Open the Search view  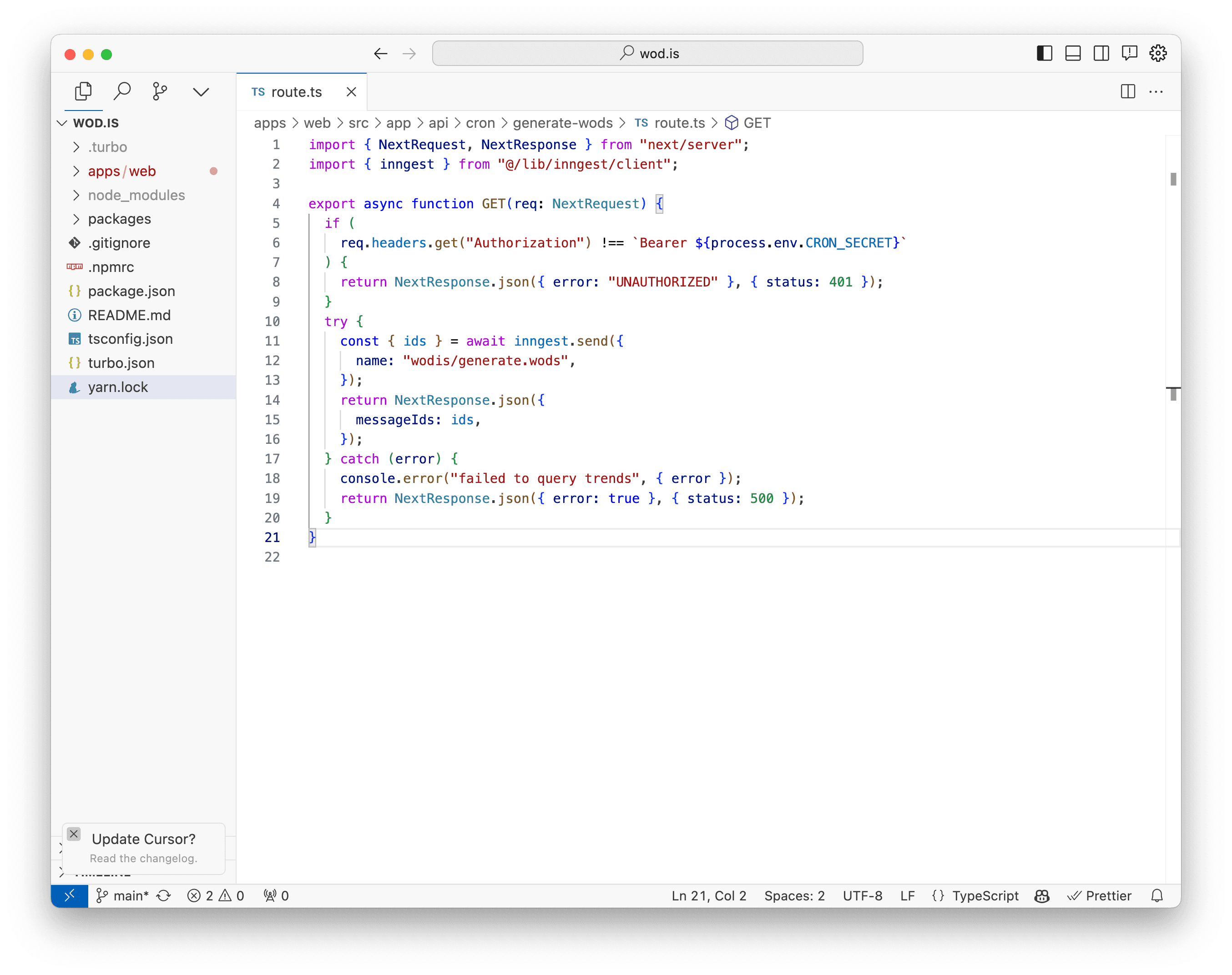pos(122,91)
